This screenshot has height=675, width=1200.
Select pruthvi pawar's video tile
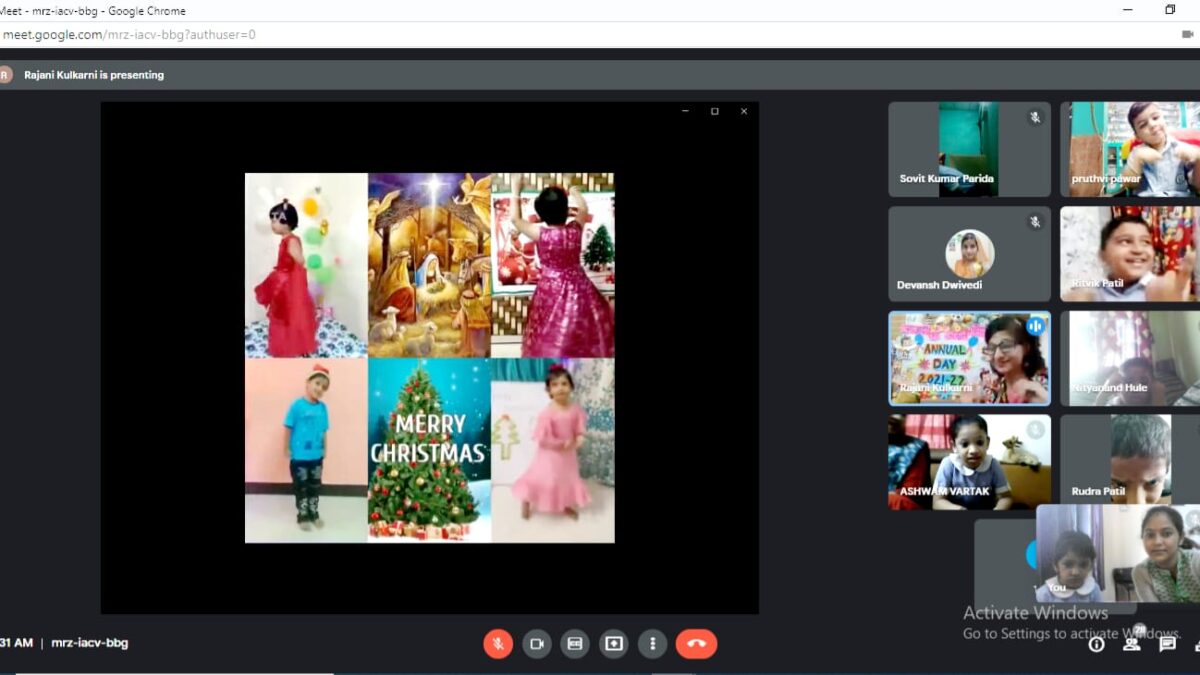click(x=1130, y=149)
